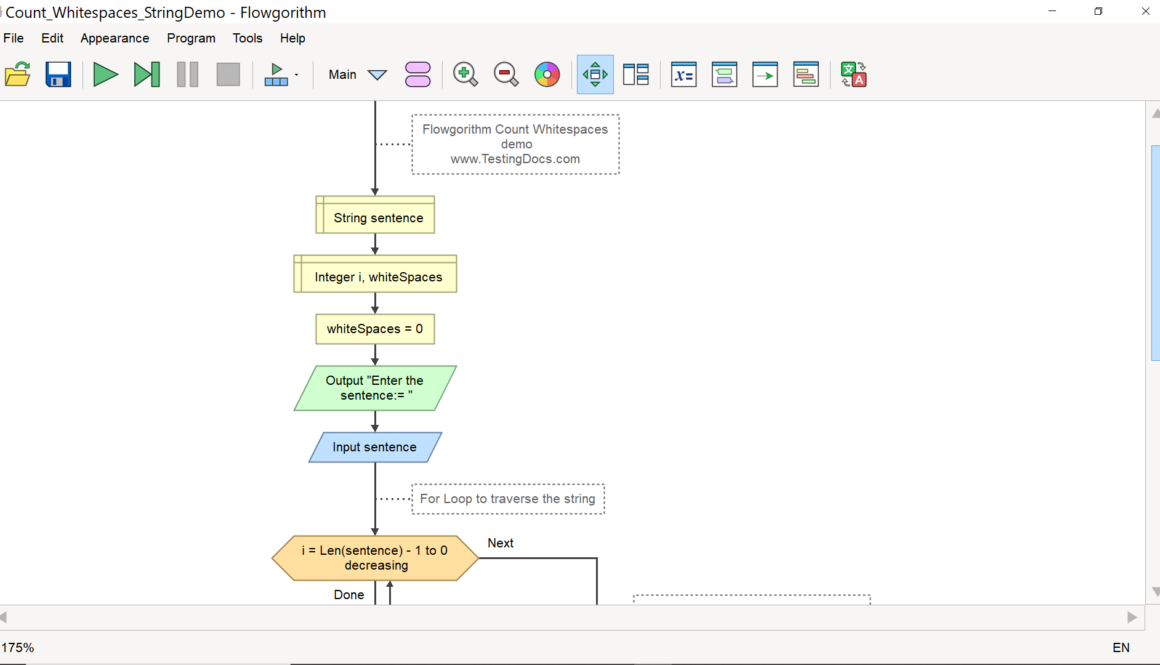Open the Edit menu
The image size is (1160, 665).
click(x=52, y=38)
